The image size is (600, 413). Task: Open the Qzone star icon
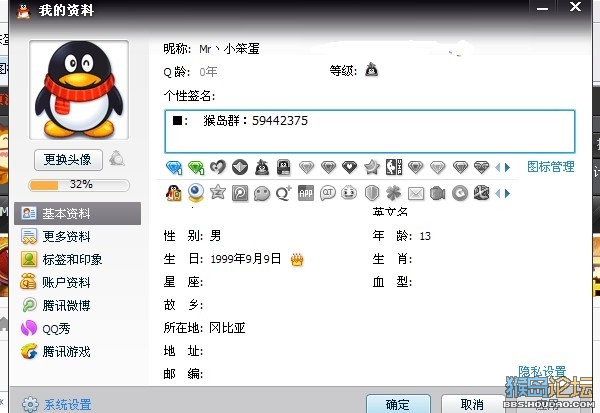tap(218, 192)
